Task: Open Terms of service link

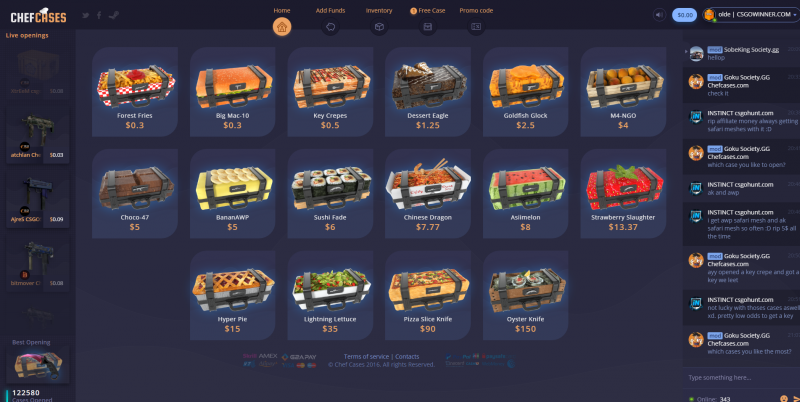Action: (366, 357)
